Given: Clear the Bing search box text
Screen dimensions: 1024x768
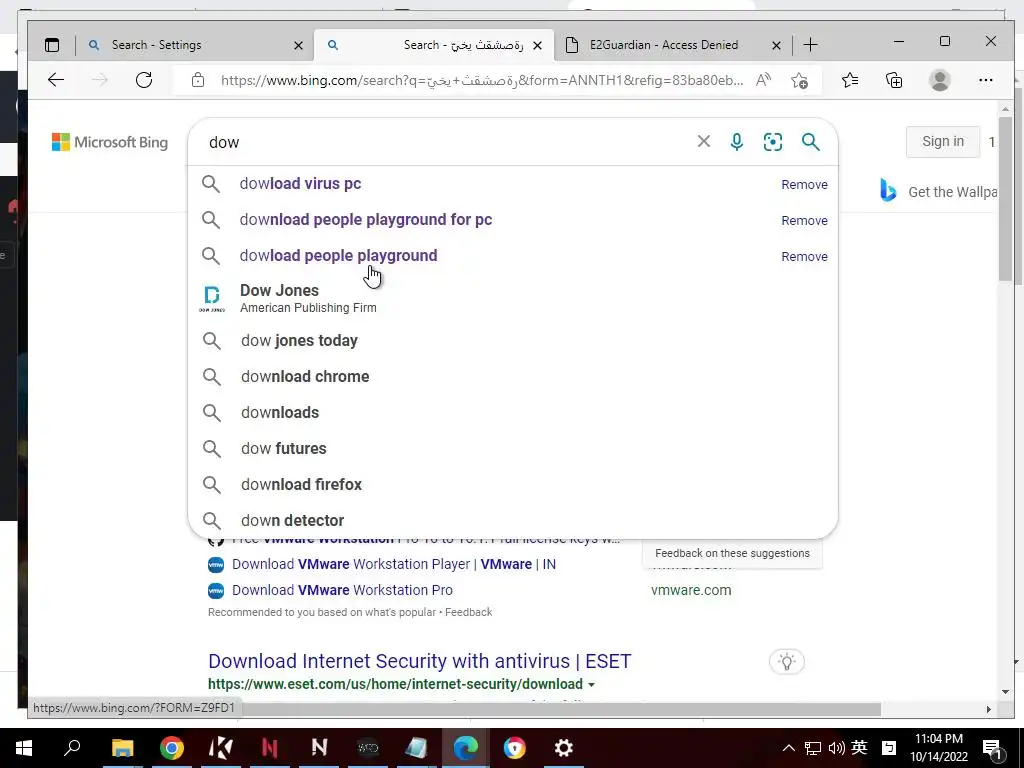Looking at the screenshot, I should (x=703, y=142).
